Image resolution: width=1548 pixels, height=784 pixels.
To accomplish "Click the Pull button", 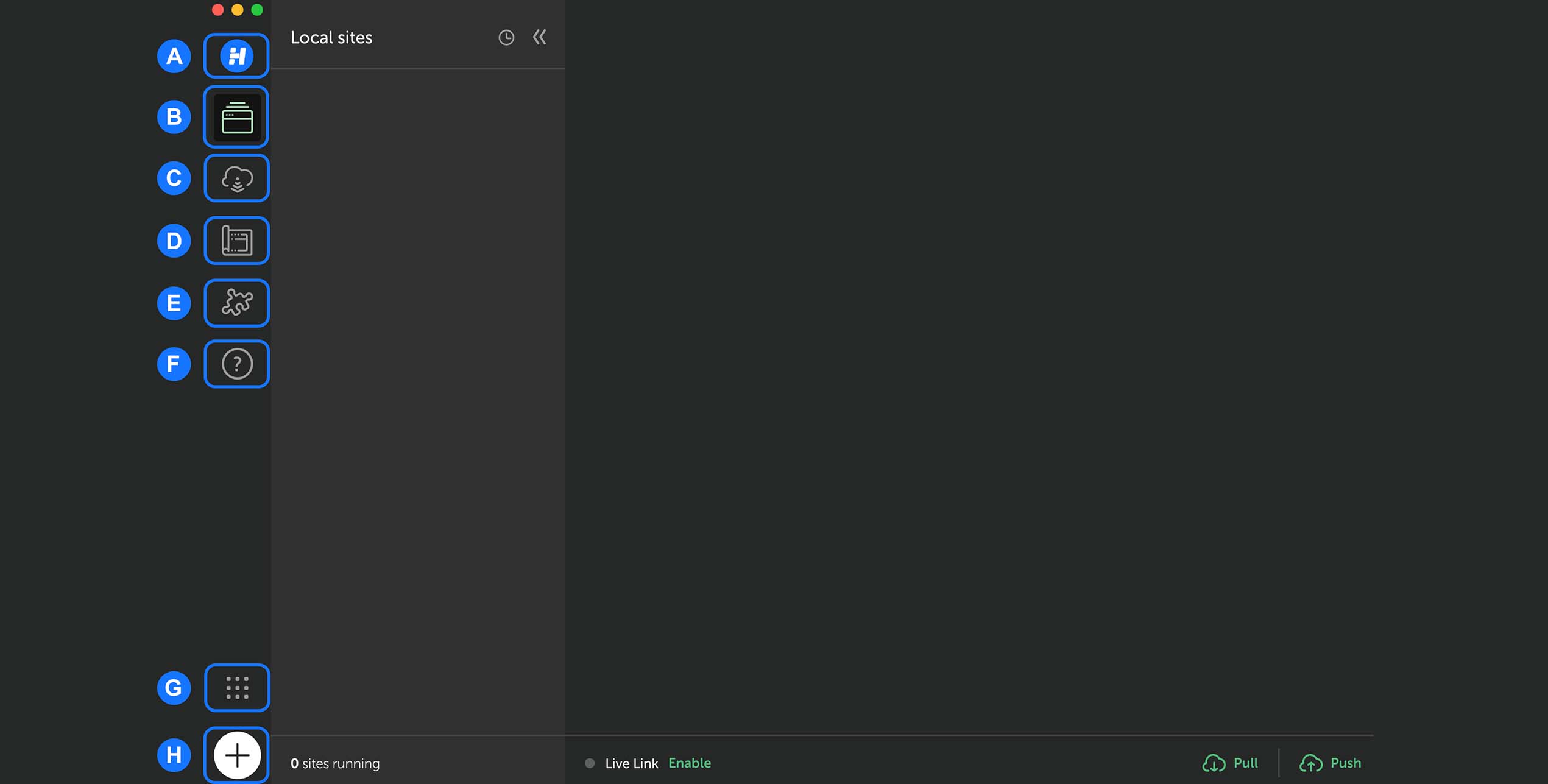I will coord(1230,763).
